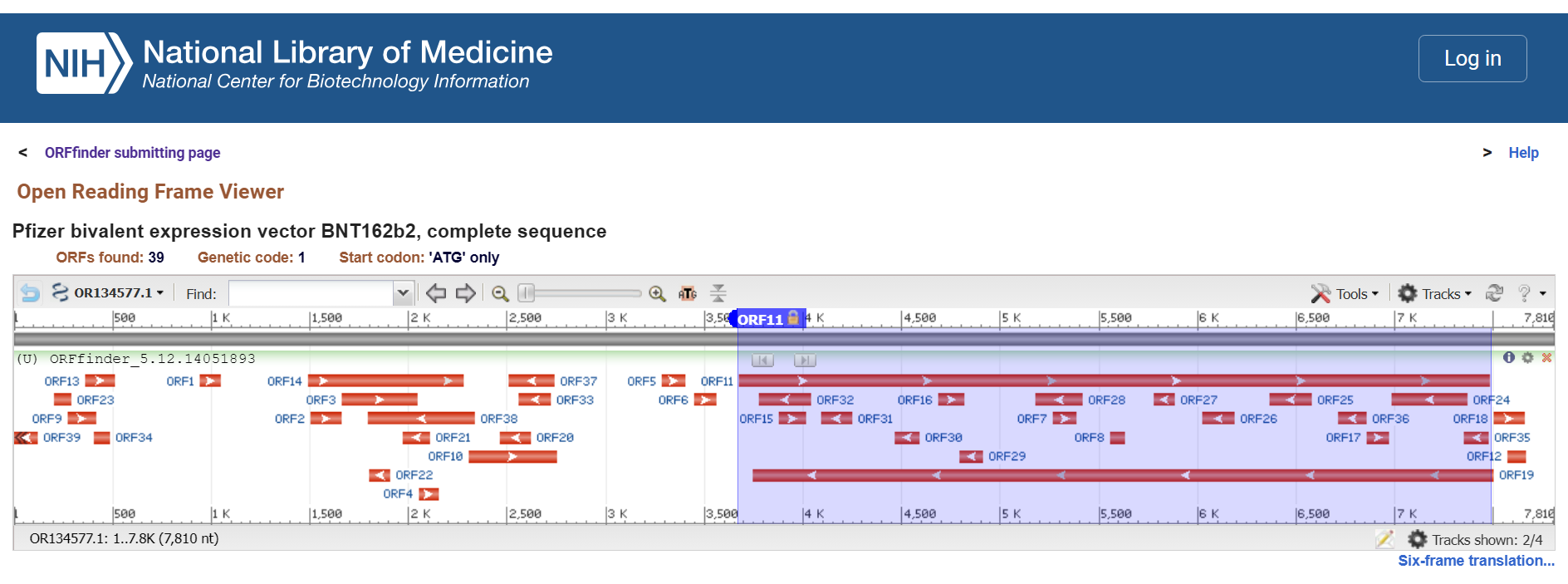Click the Tools menu label
Screen dimensions: 1568x584
click(x=1352, y=294)
